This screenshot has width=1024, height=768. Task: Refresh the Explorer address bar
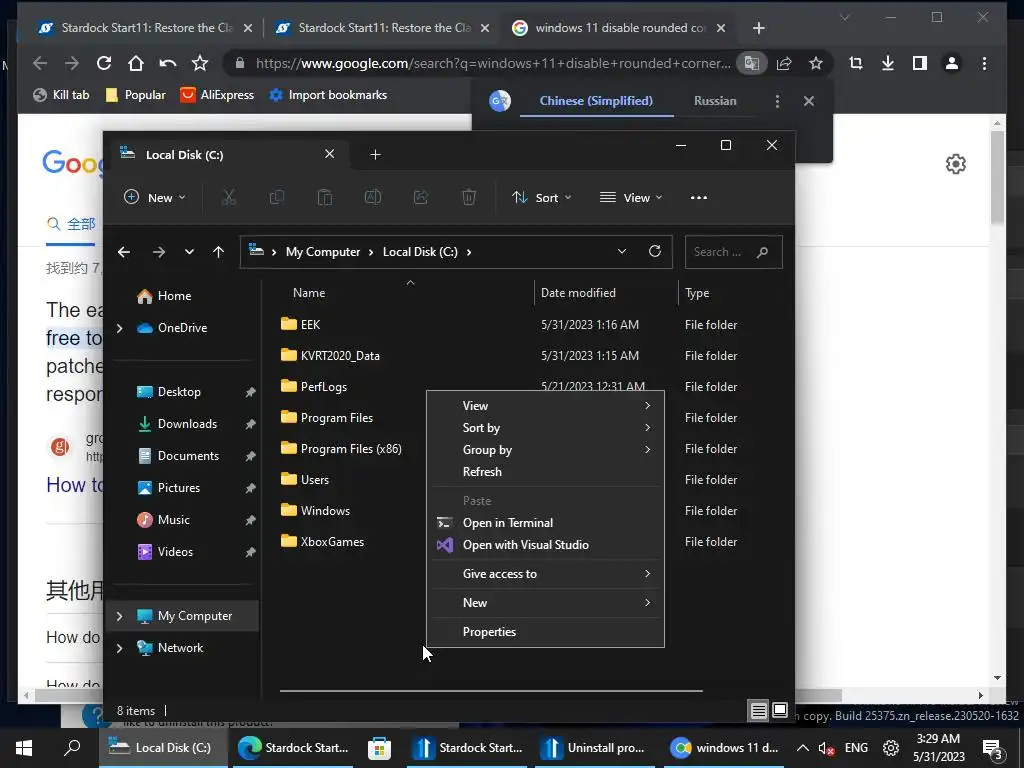pos(655,251)
